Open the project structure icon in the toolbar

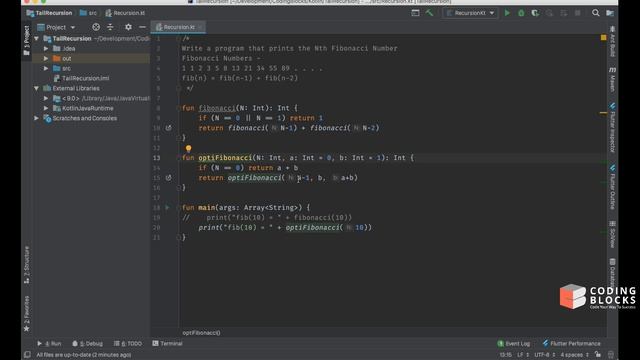[x=610, y=13]
